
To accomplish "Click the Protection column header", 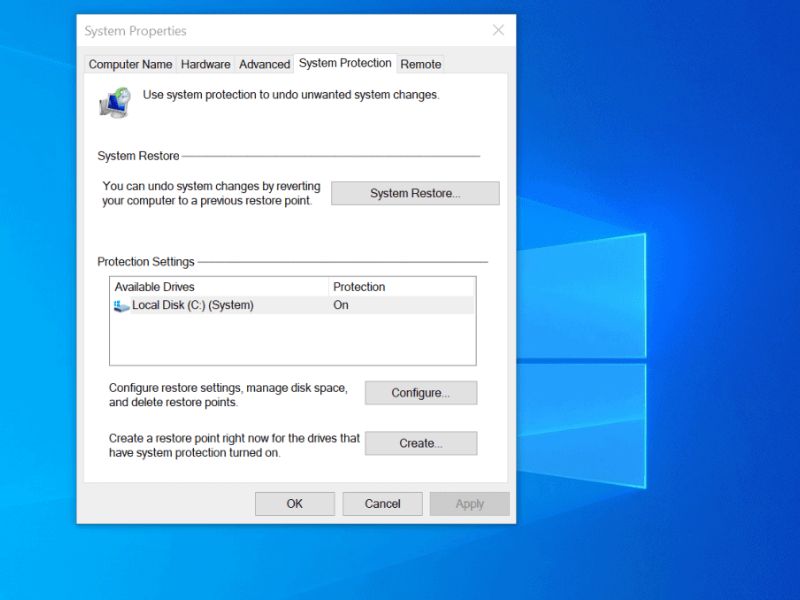I will tap(402, 287).
